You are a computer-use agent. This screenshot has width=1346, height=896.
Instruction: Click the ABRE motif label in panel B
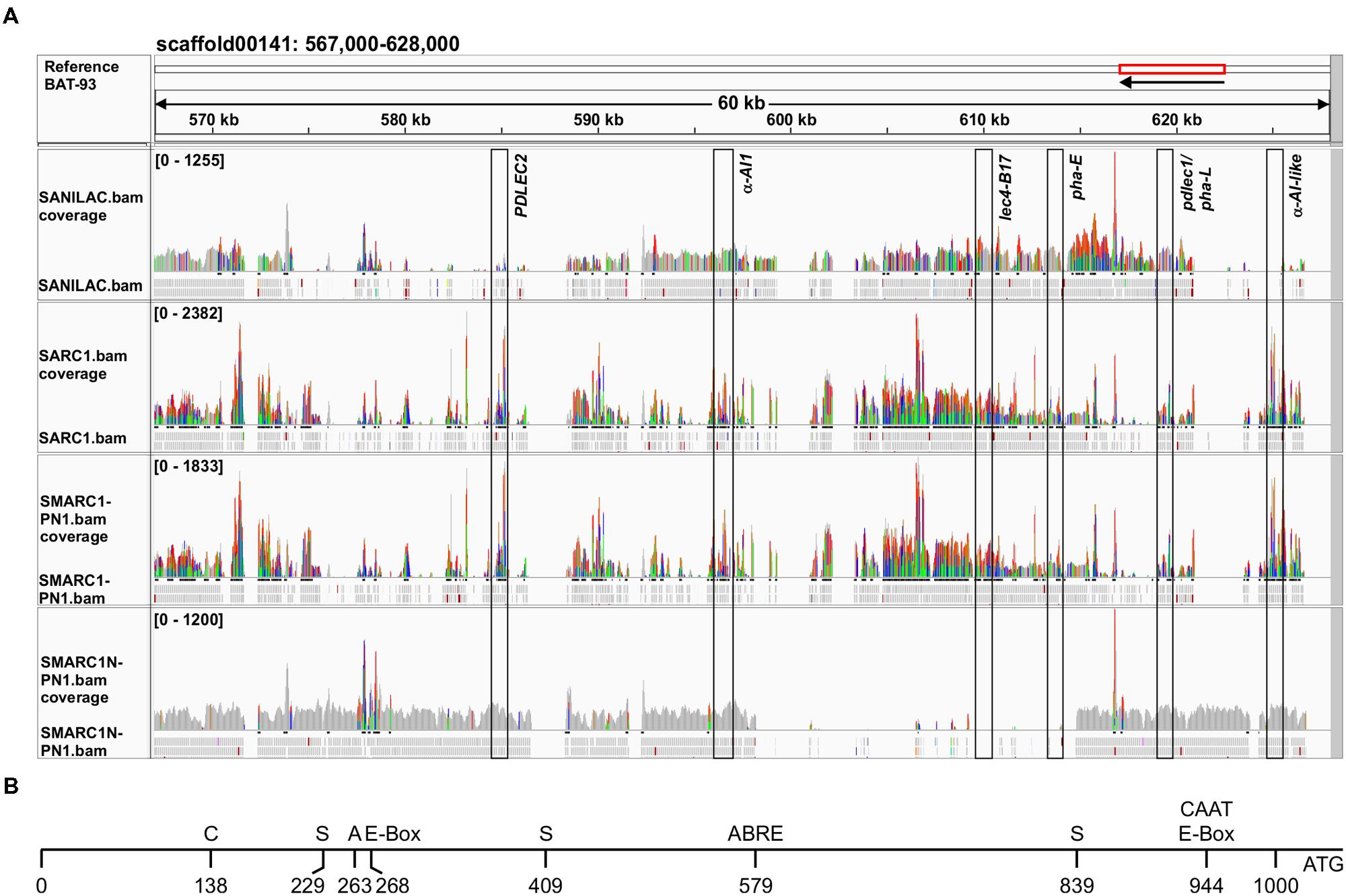tap(755, 834)
